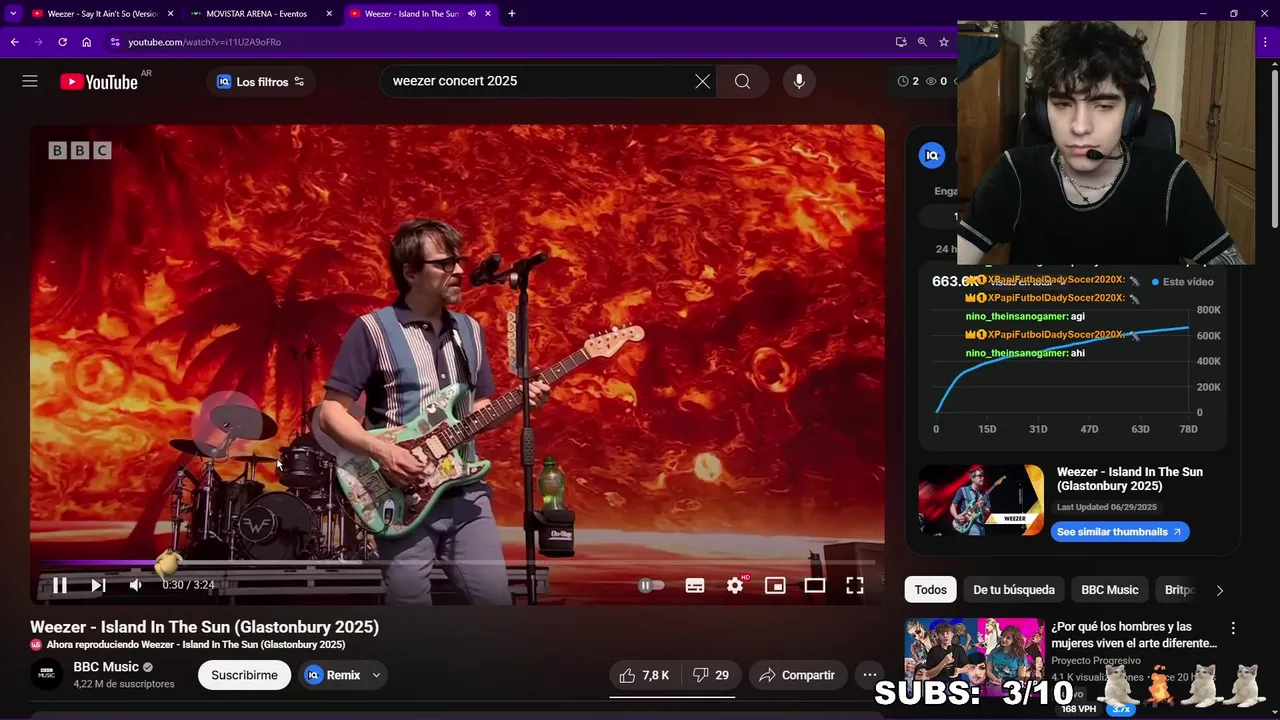Click the video title Weezer Island In The Sun
The width and height of the screenshot is (1280, 720).
tap(204, 627)
